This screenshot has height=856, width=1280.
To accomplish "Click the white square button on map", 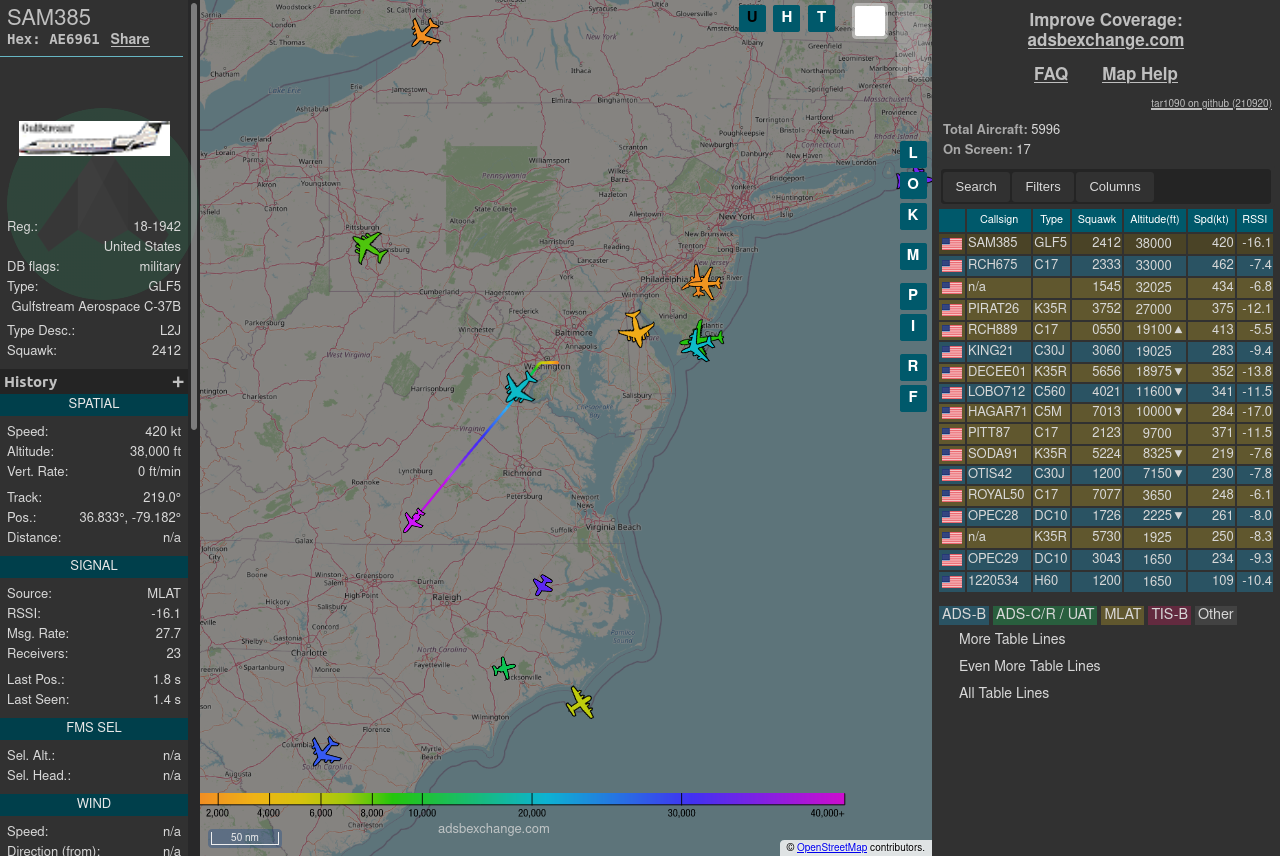I will click(x=870, y=21).
